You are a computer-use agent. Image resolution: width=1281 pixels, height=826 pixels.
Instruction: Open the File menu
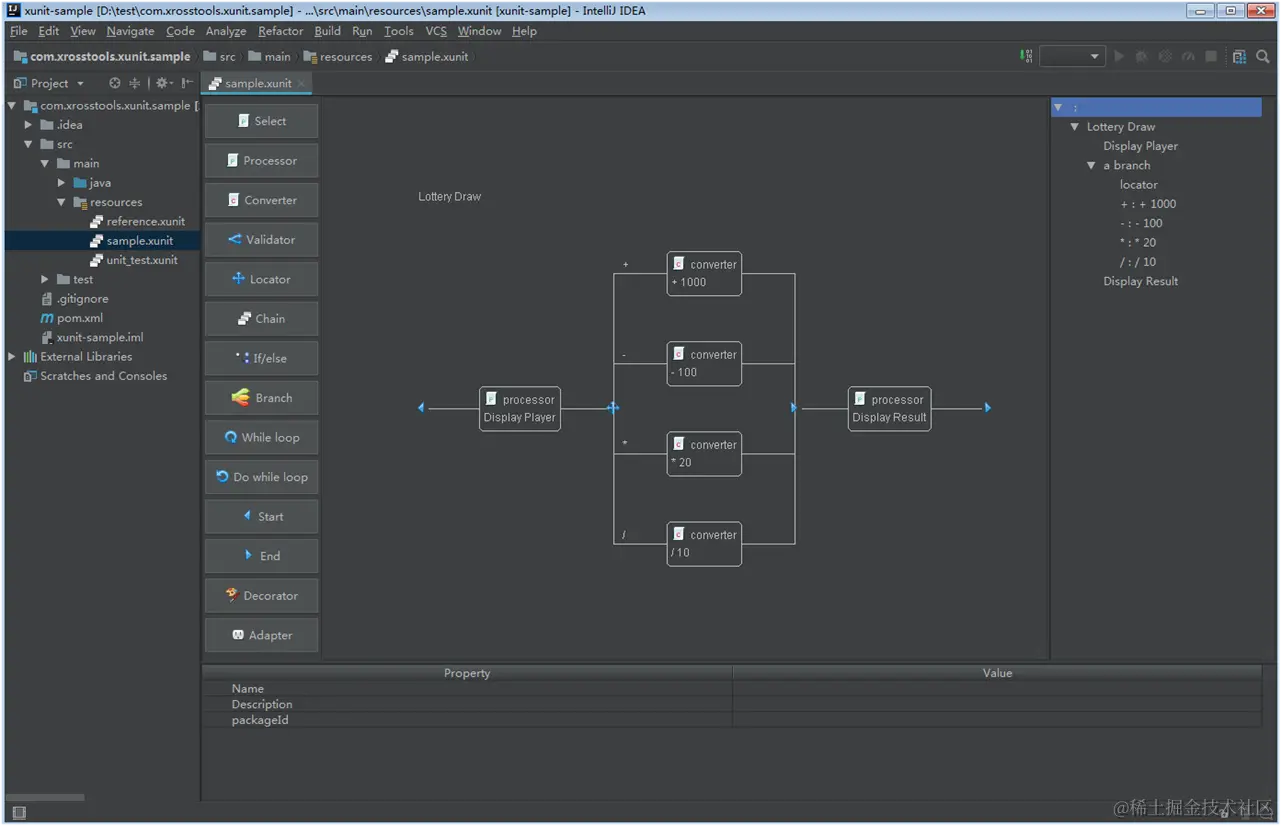tap(19, 31)
